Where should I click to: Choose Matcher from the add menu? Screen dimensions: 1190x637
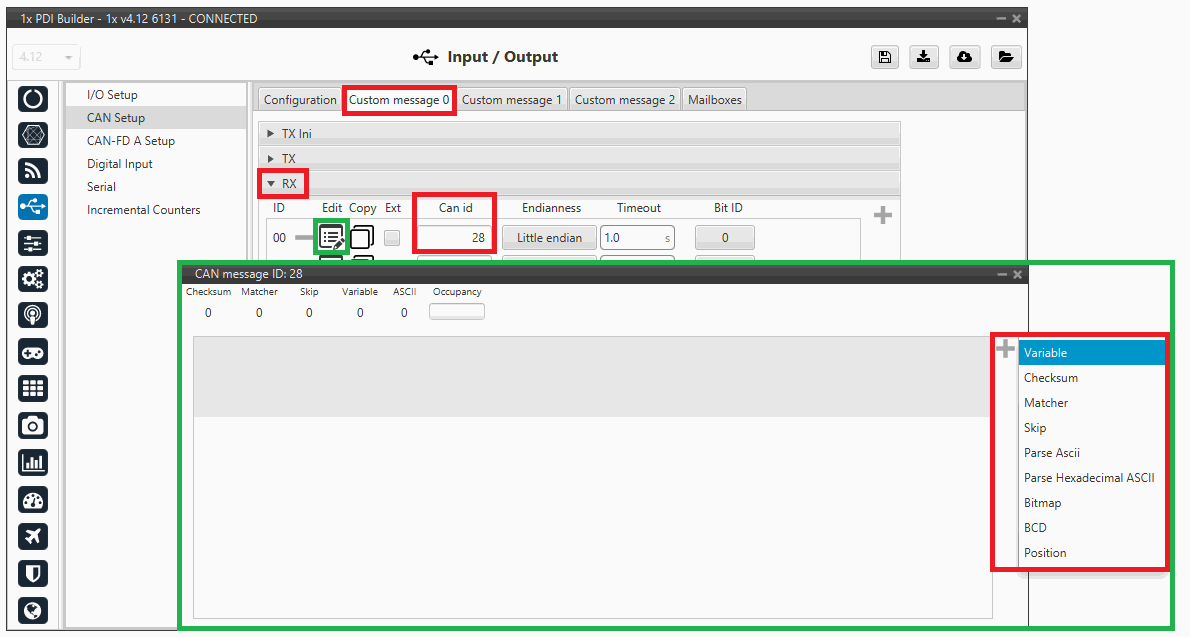(1091, 402)
